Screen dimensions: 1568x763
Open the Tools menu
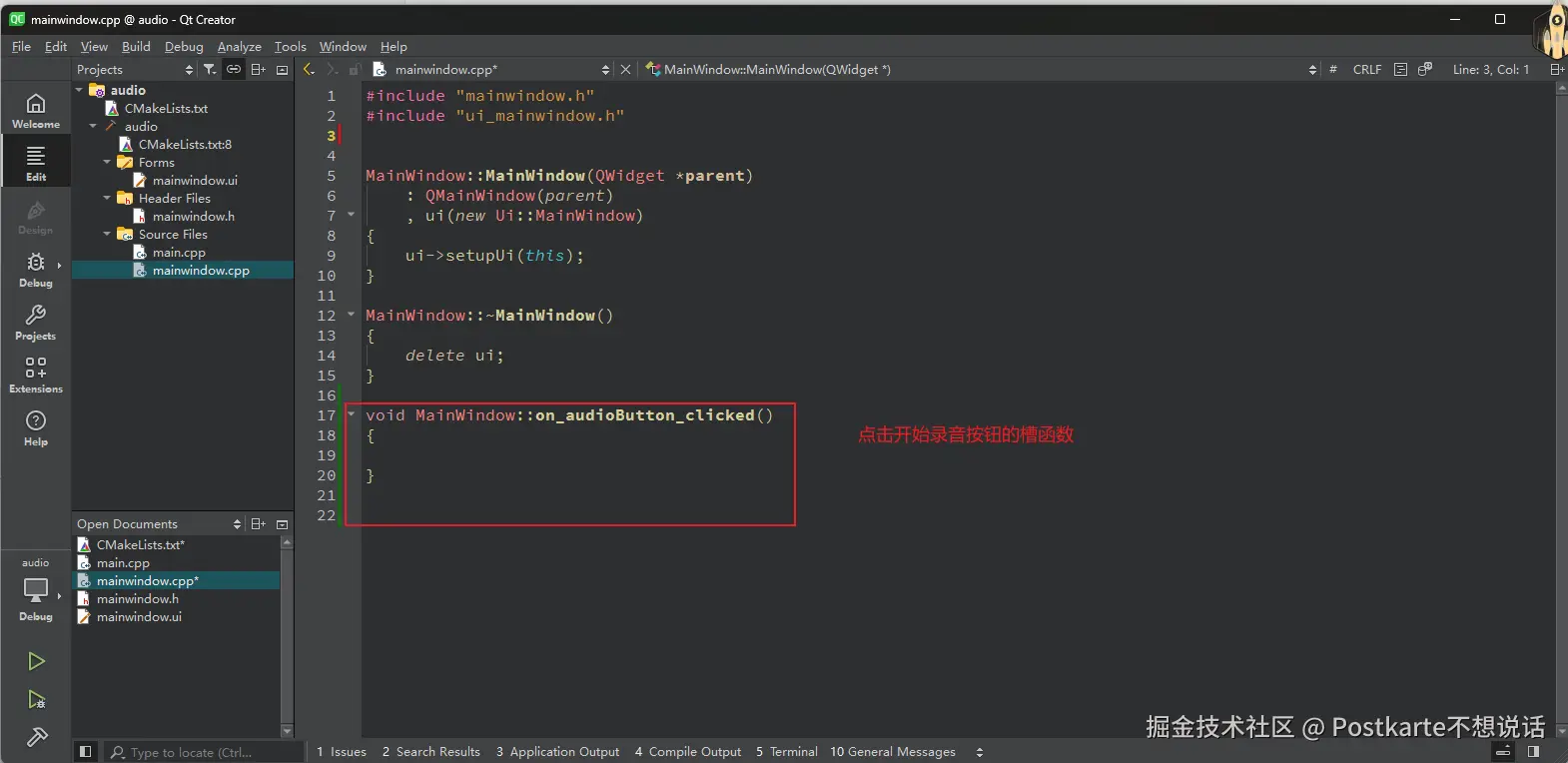(291, 46)
